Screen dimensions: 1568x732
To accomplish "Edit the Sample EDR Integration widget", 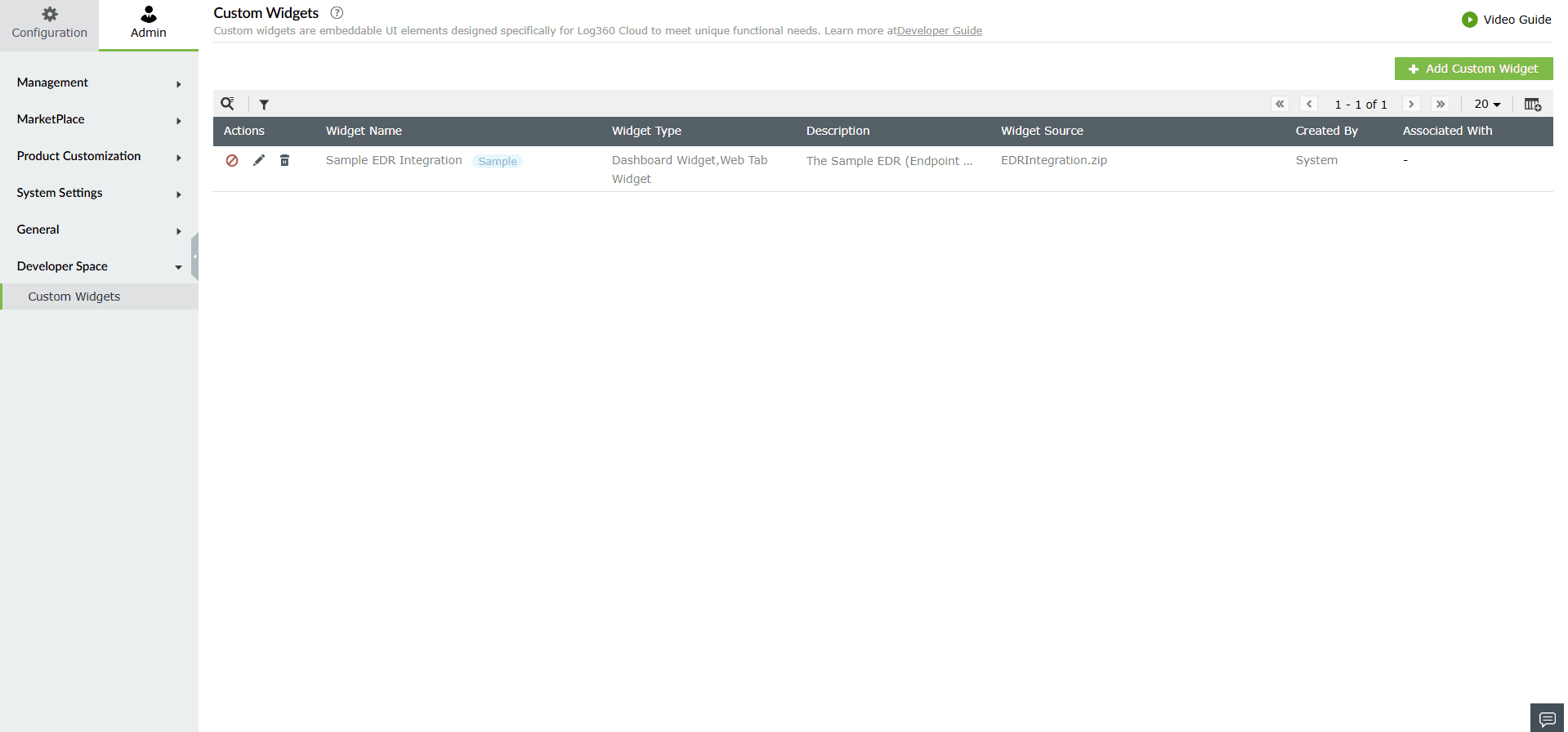I will 259,160.
